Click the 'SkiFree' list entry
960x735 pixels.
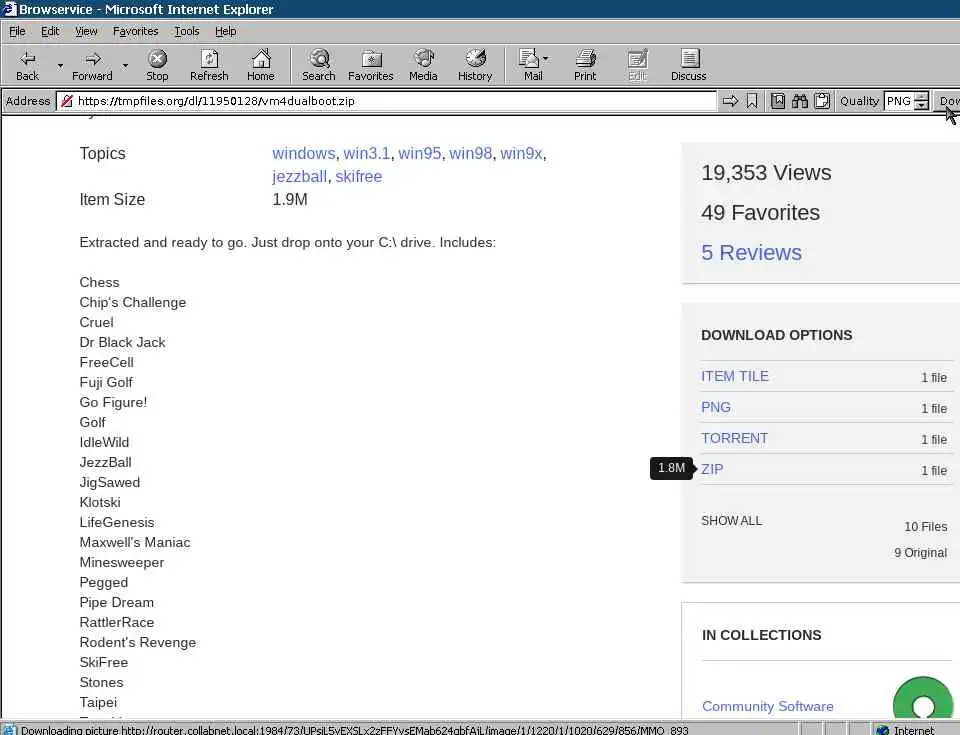click(103, 662)
